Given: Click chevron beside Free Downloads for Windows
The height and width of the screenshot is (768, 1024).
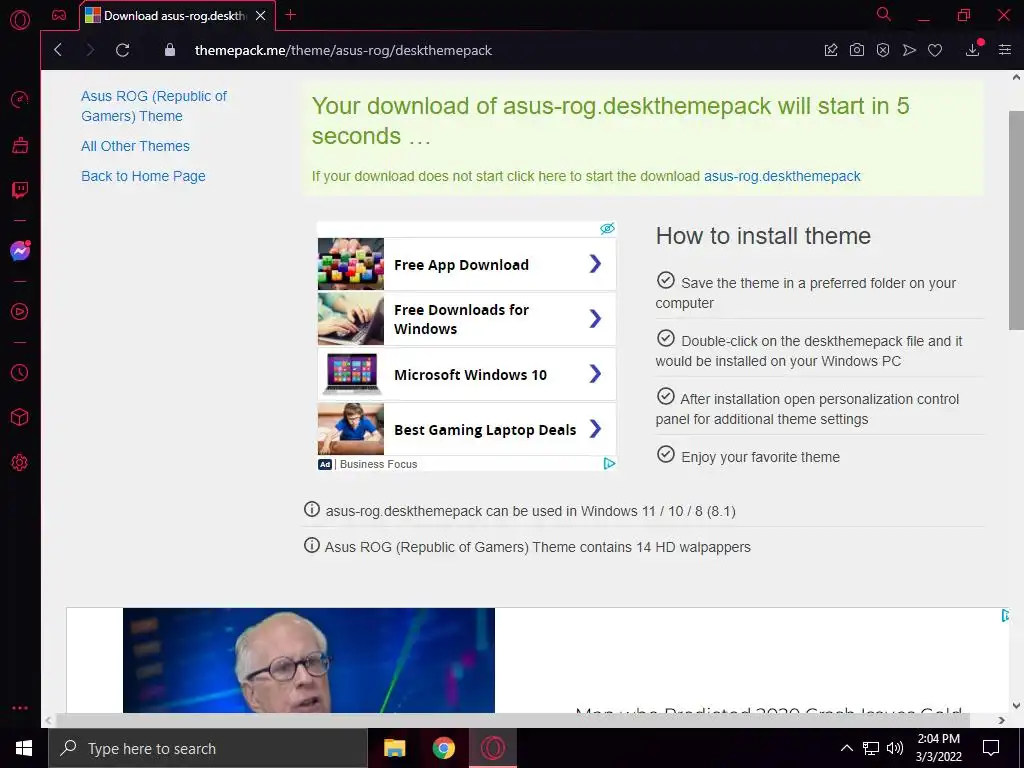Looking at the screenshot, I should [595, 319].
